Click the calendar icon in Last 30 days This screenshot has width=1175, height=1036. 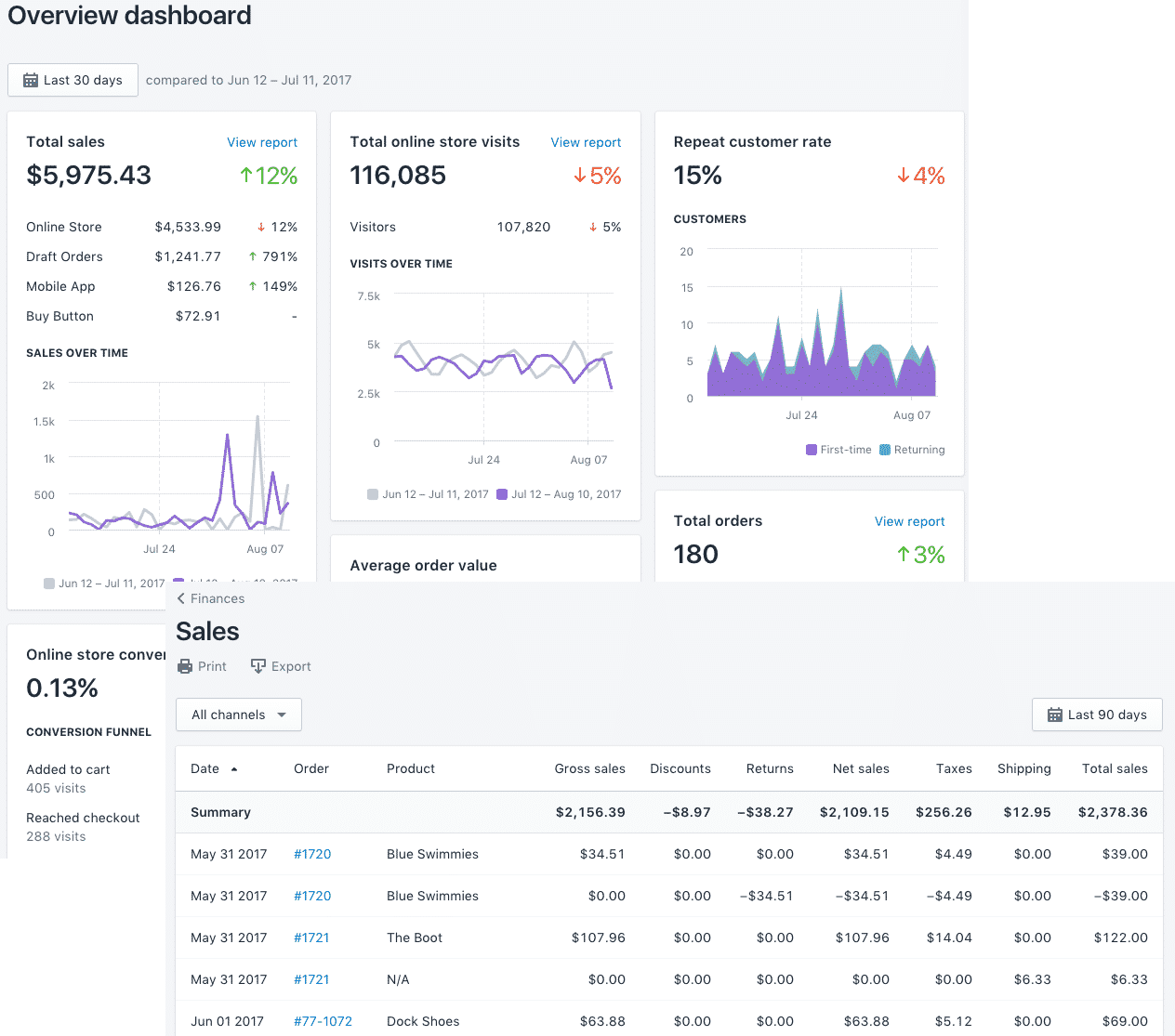31,81
